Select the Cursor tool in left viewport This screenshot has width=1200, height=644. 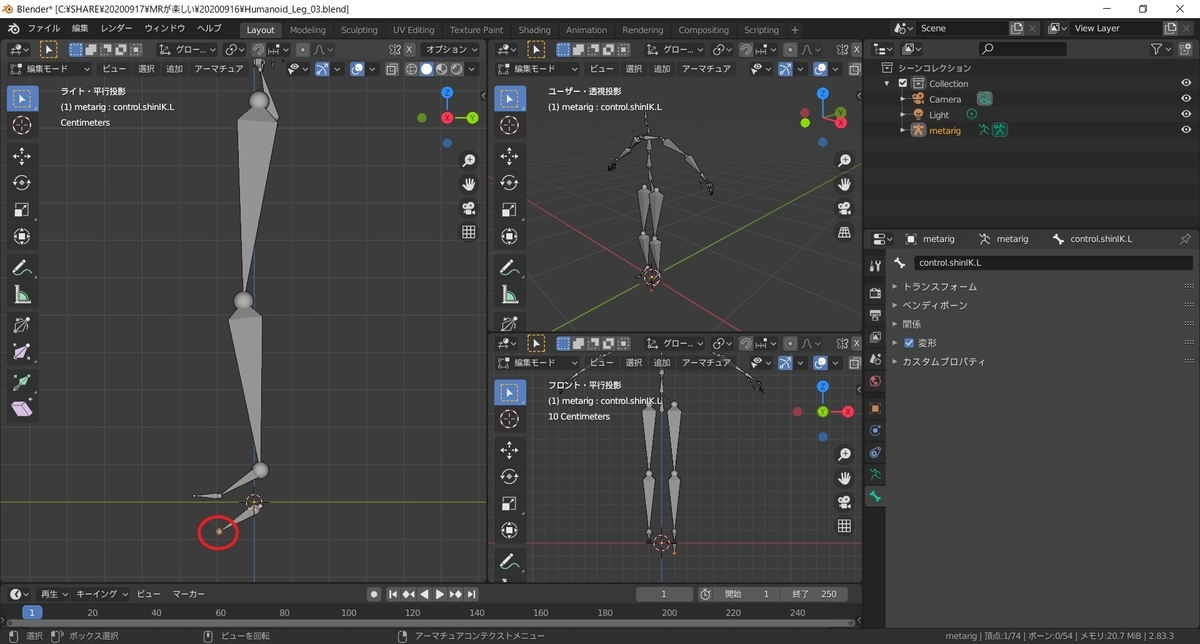[x=22, y=125]
